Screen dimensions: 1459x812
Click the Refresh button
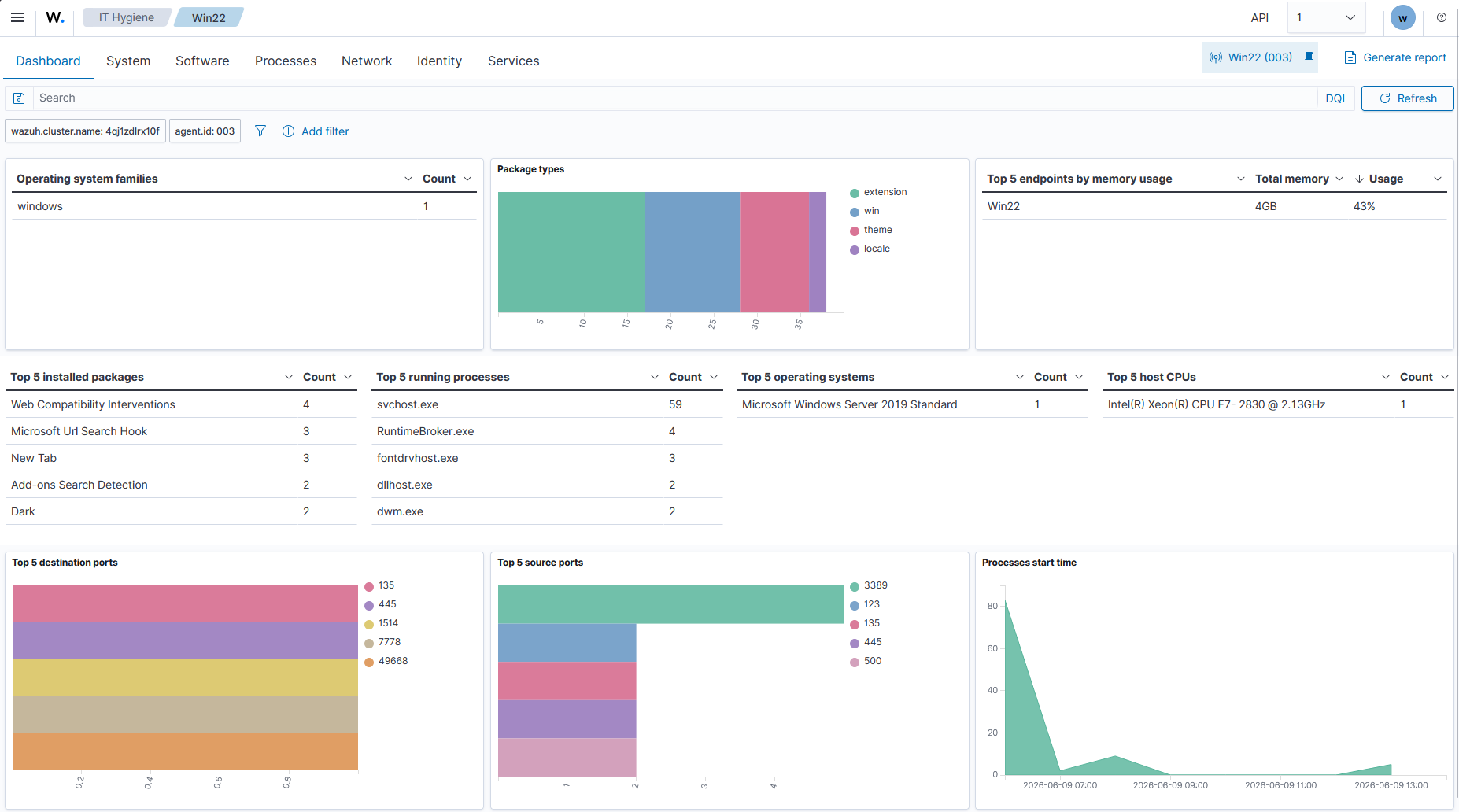(x=1408, y=98)
